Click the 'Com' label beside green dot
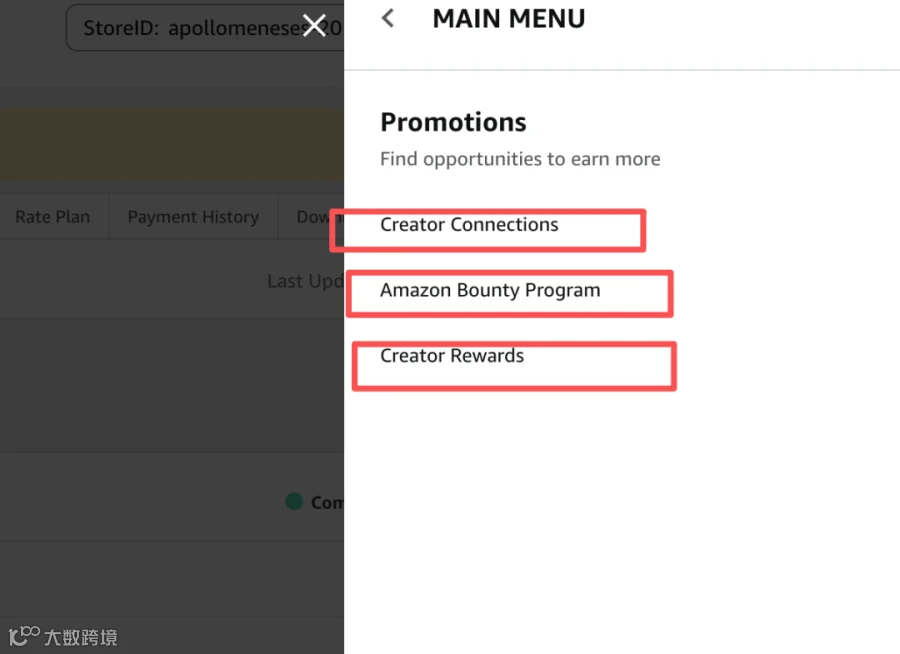Image resolution: width=900 pixels, height=654 pixels. [x=327, y=502]
